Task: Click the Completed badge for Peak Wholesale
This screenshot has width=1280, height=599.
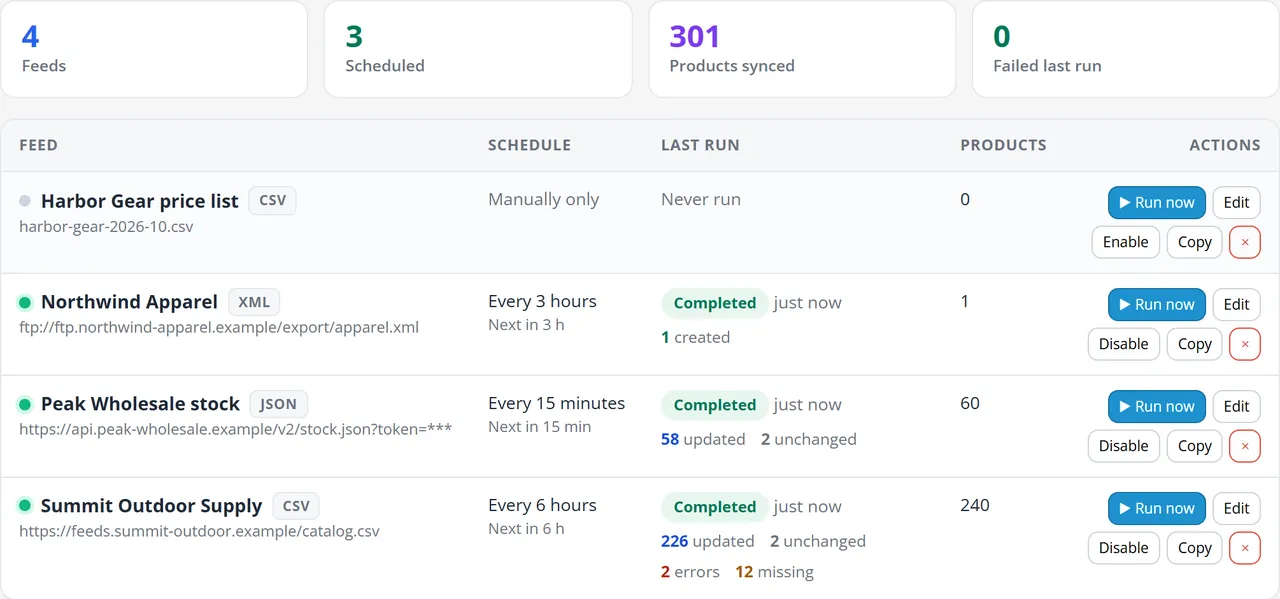Action: coord(715,405)
